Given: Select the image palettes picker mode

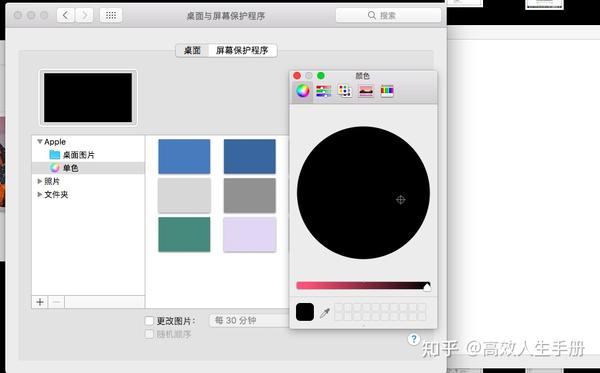Looking at the screenshot, I should 366,91.
